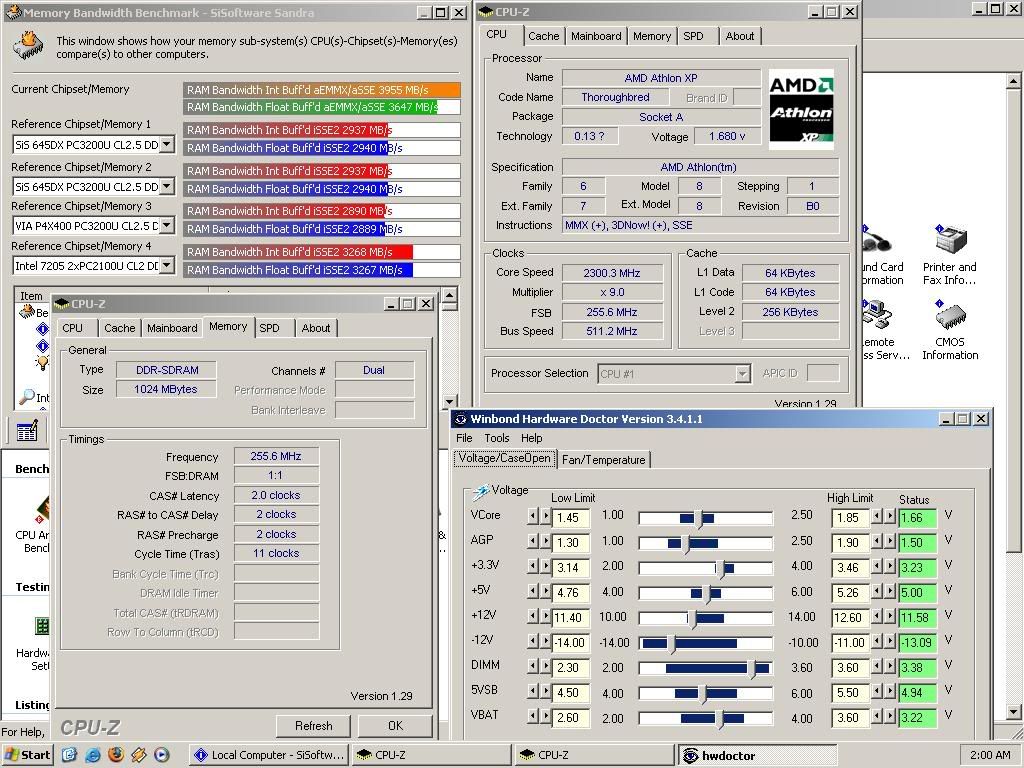1024x768 pixels.
Task: Click the Show Desktop quick launch icon
Action: 70,755
